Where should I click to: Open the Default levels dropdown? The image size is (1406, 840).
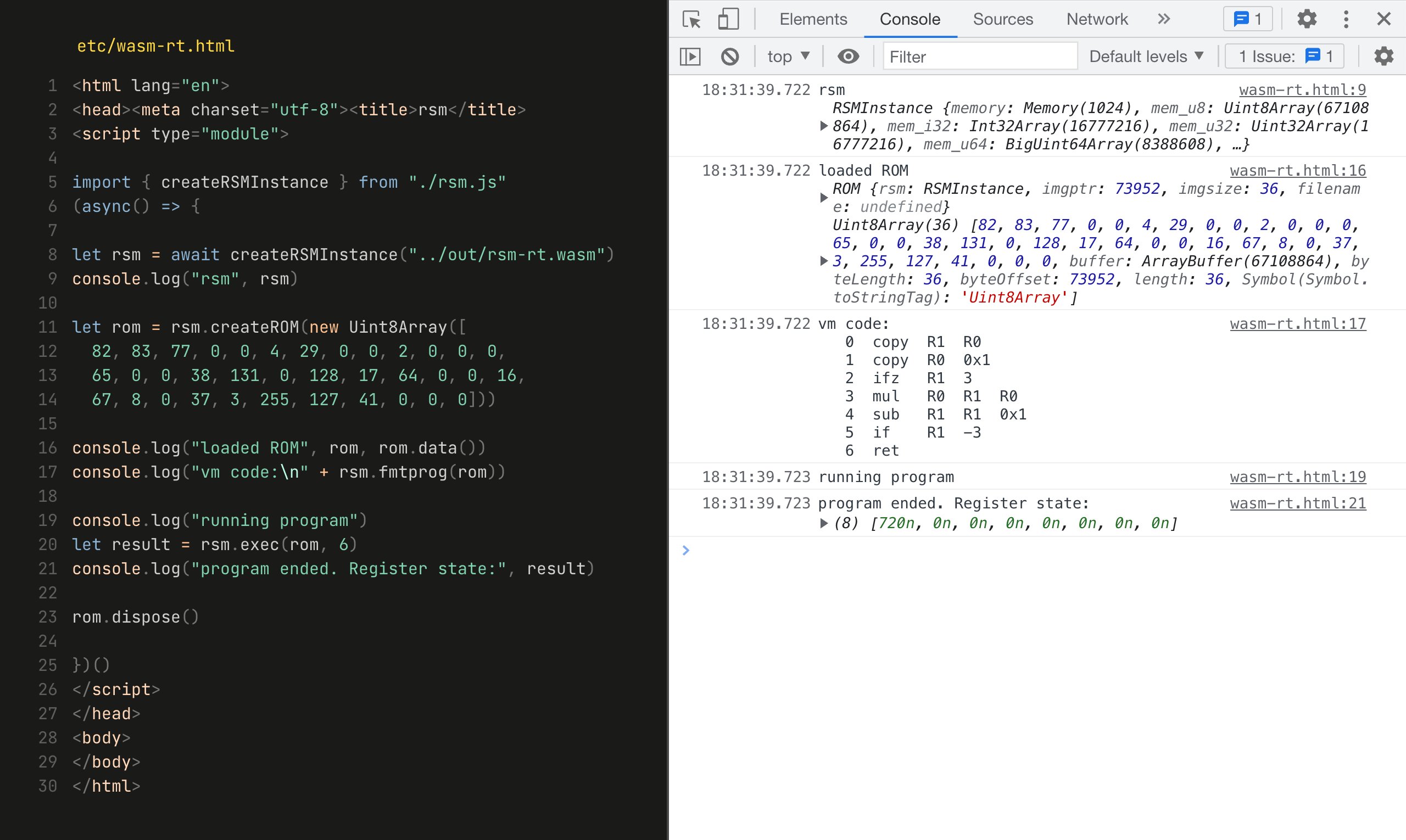pyautogui.click(x=1147, y=56)
